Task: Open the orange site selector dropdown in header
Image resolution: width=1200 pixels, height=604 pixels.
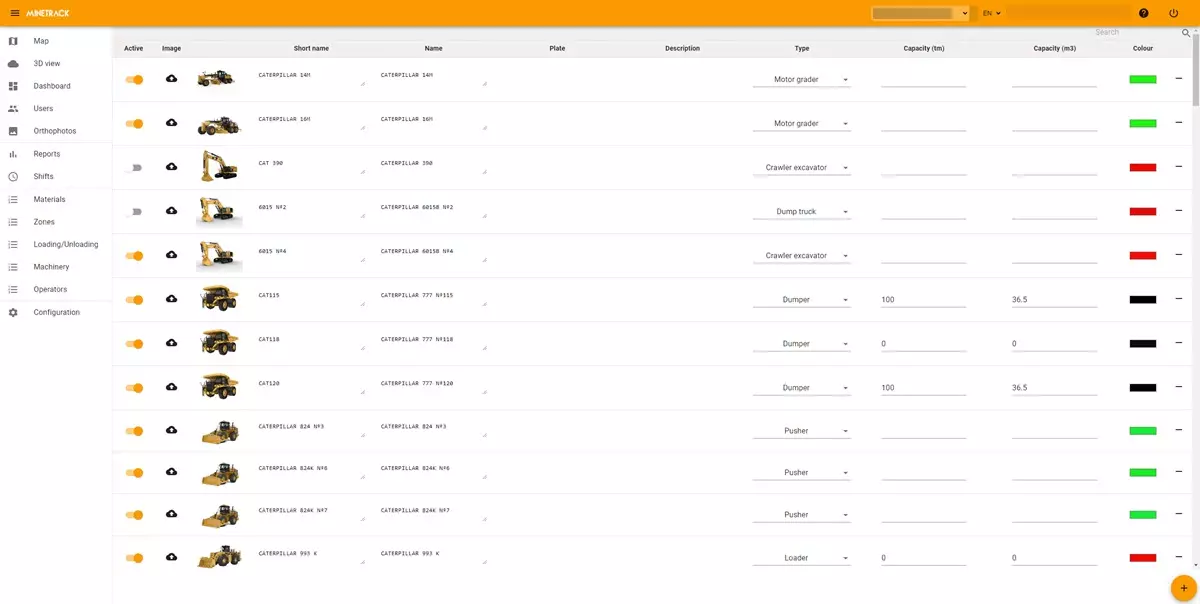Action: pos(920,13)
